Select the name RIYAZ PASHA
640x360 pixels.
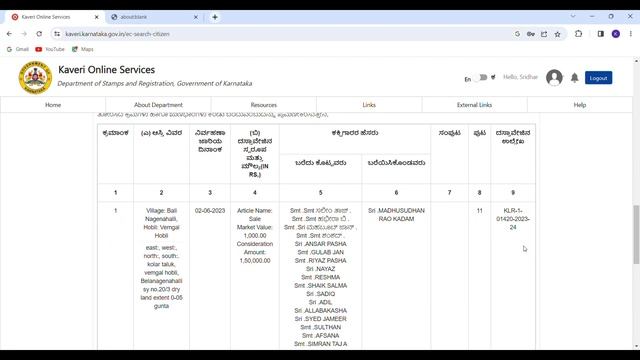320,260
